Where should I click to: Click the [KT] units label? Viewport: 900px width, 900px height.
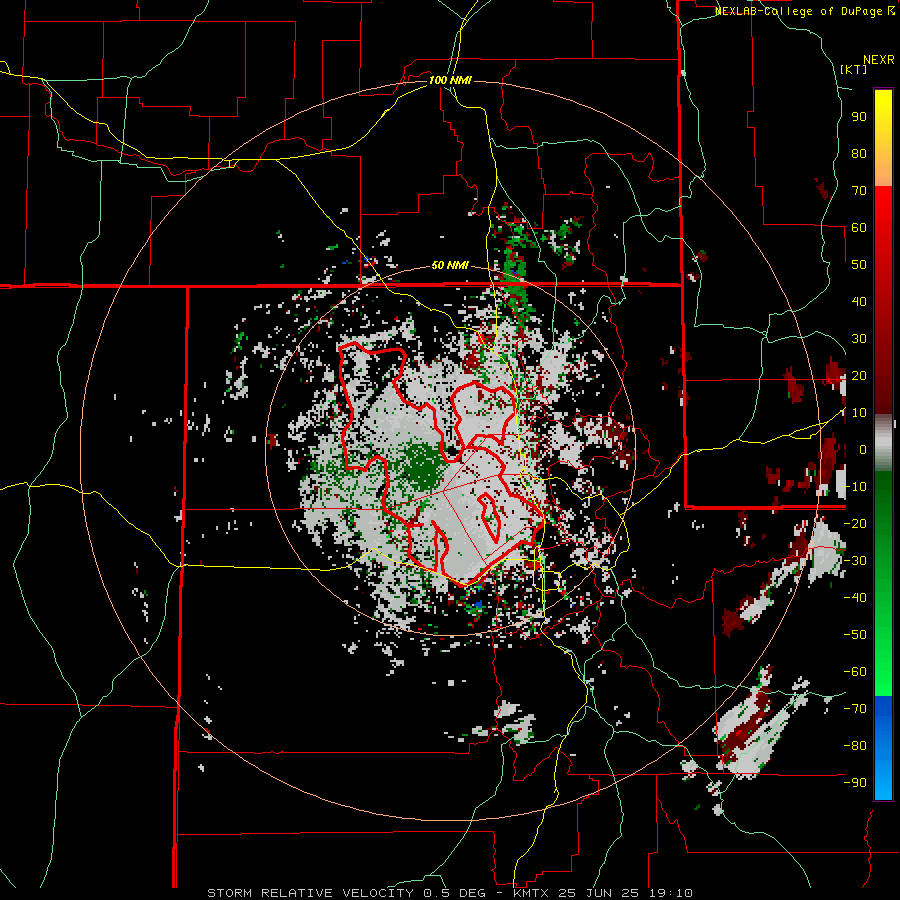point(853,69)
